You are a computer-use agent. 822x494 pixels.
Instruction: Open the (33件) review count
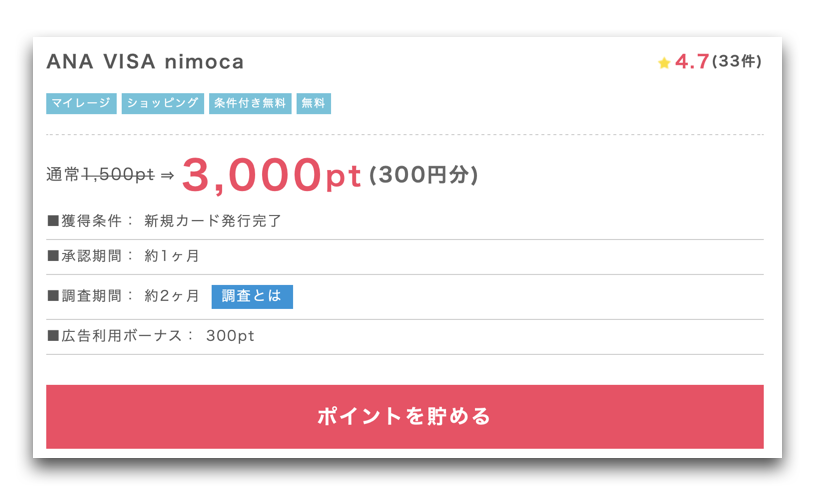point(737,62)
